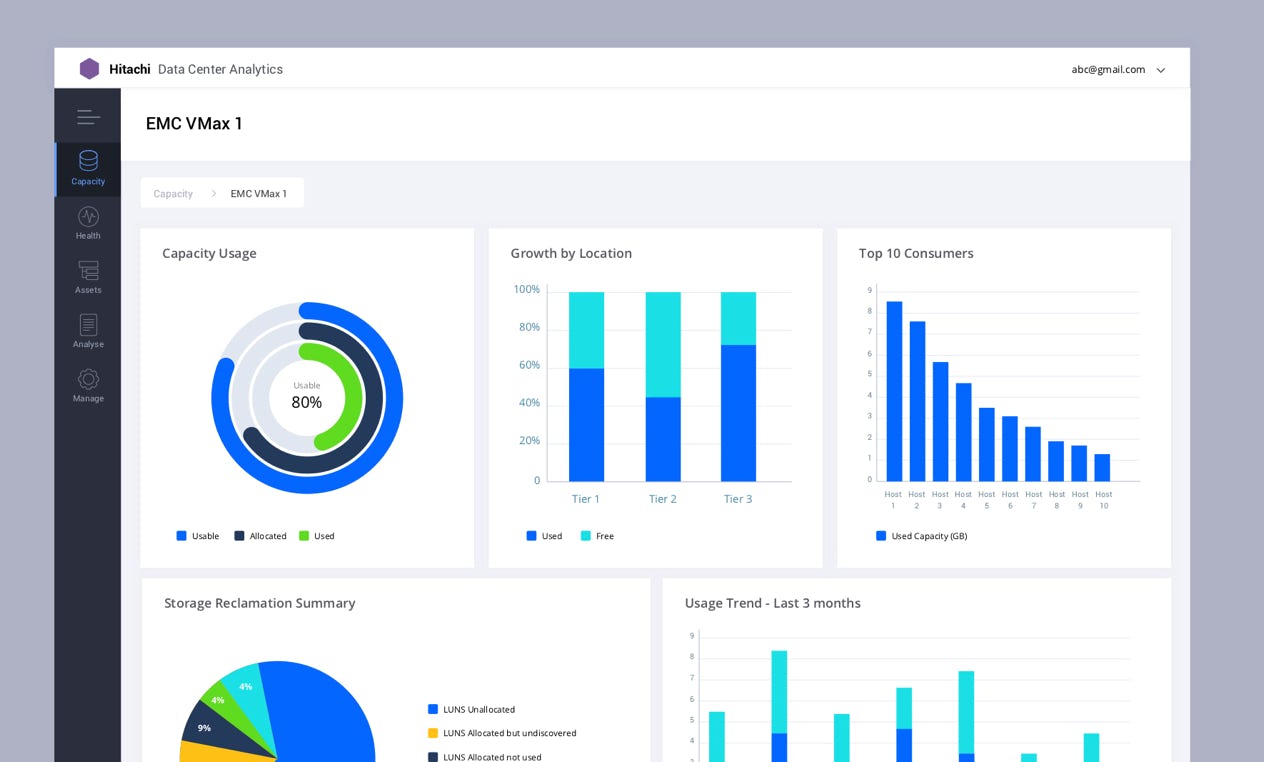Screen dimensions: 1264x762
Task: Toggle Used Capacity (GB) legend item
Action: pyautogui.click(x=921, y=536)
